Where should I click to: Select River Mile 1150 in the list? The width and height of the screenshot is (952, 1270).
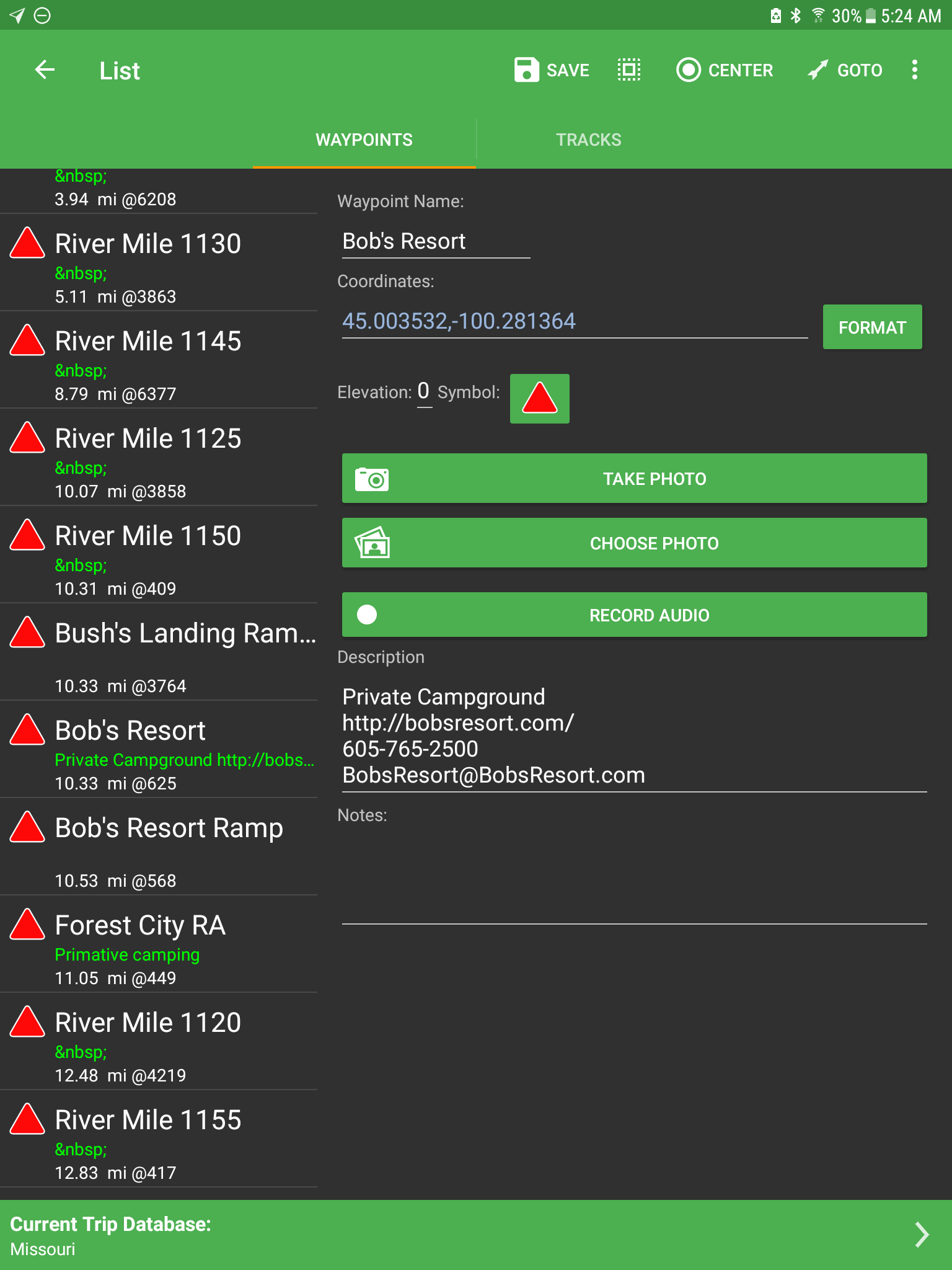(x=159, y=554)
